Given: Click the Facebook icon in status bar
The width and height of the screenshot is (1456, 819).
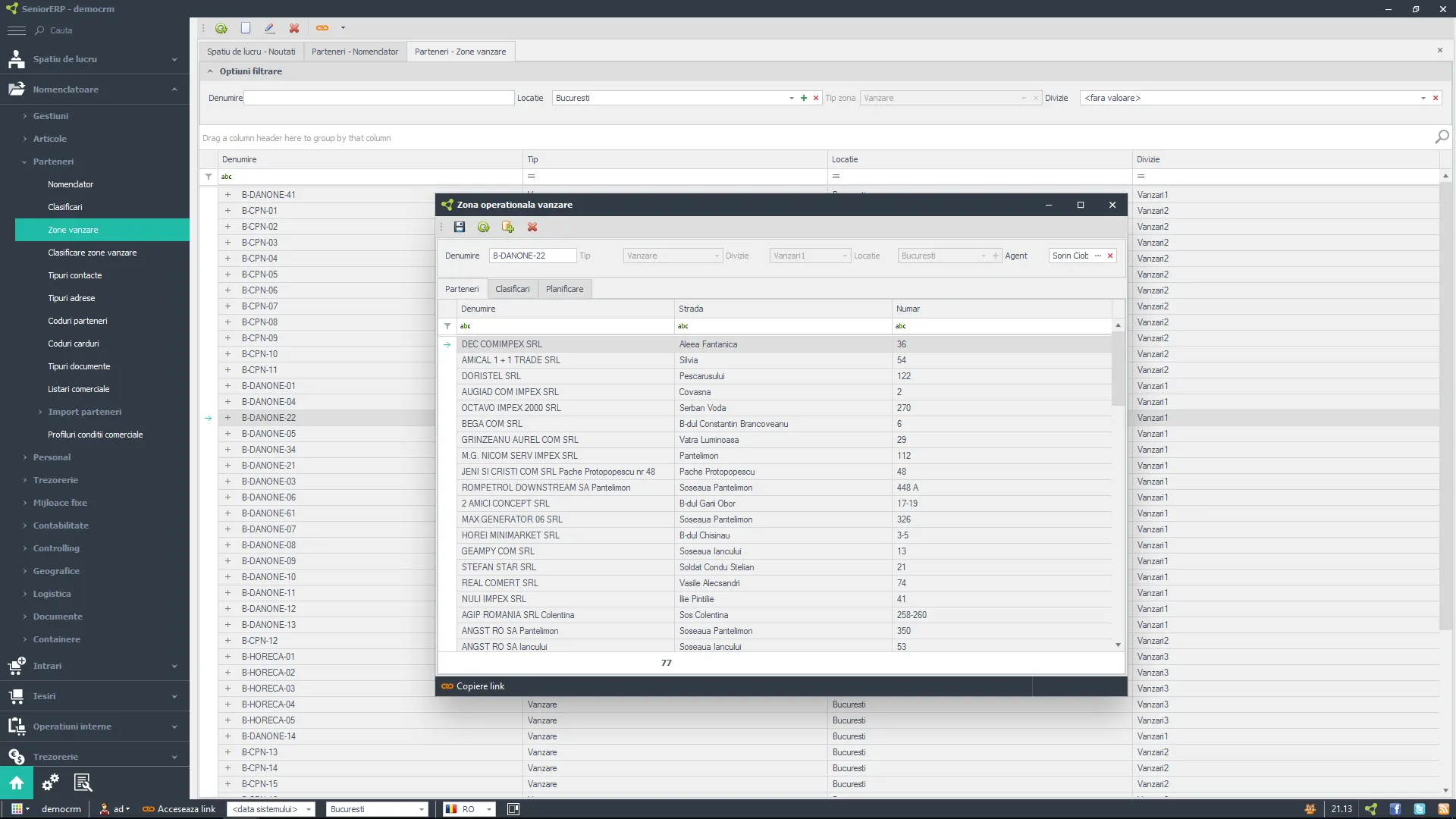Looking at the screenshot, I should (1395, 809).
